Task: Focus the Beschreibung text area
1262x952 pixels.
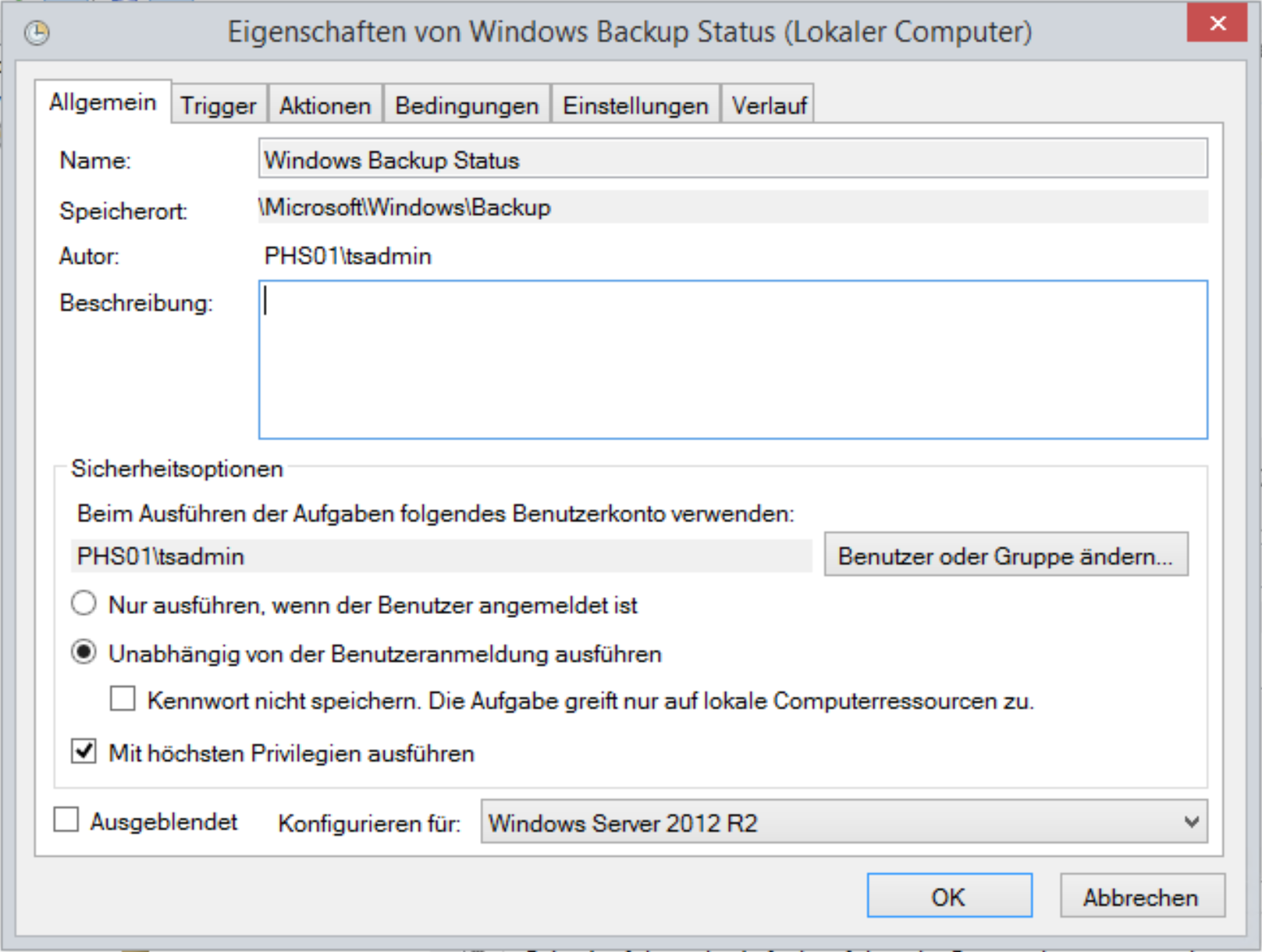Action: (732, 360)
